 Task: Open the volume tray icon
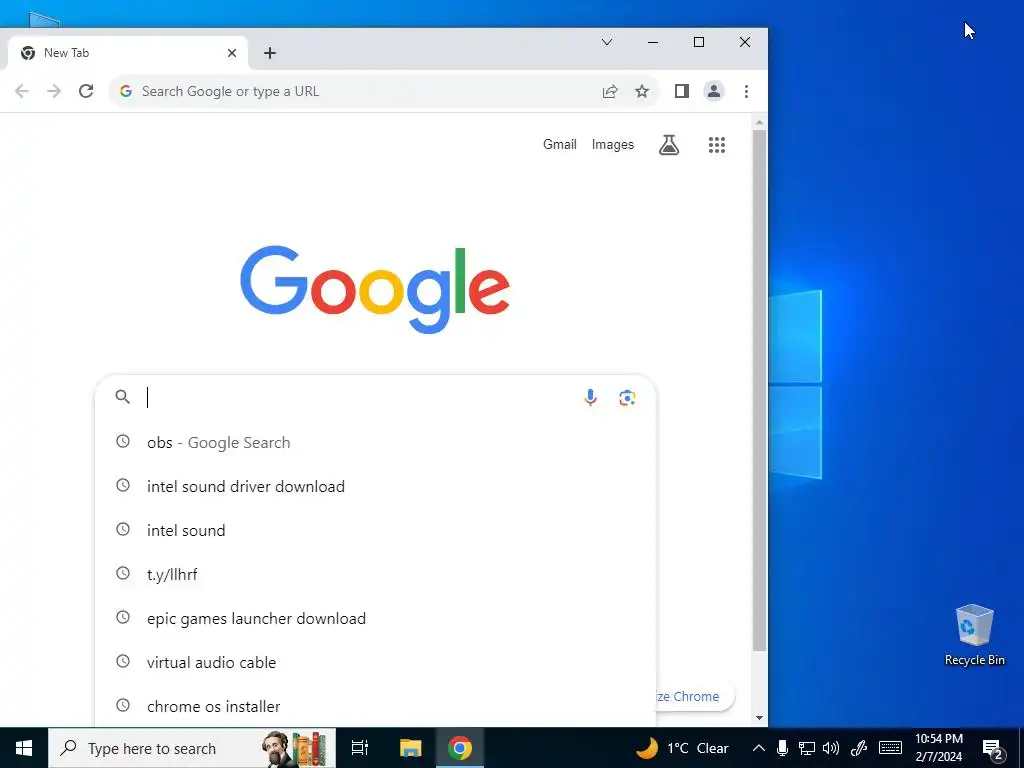[831, 748]
